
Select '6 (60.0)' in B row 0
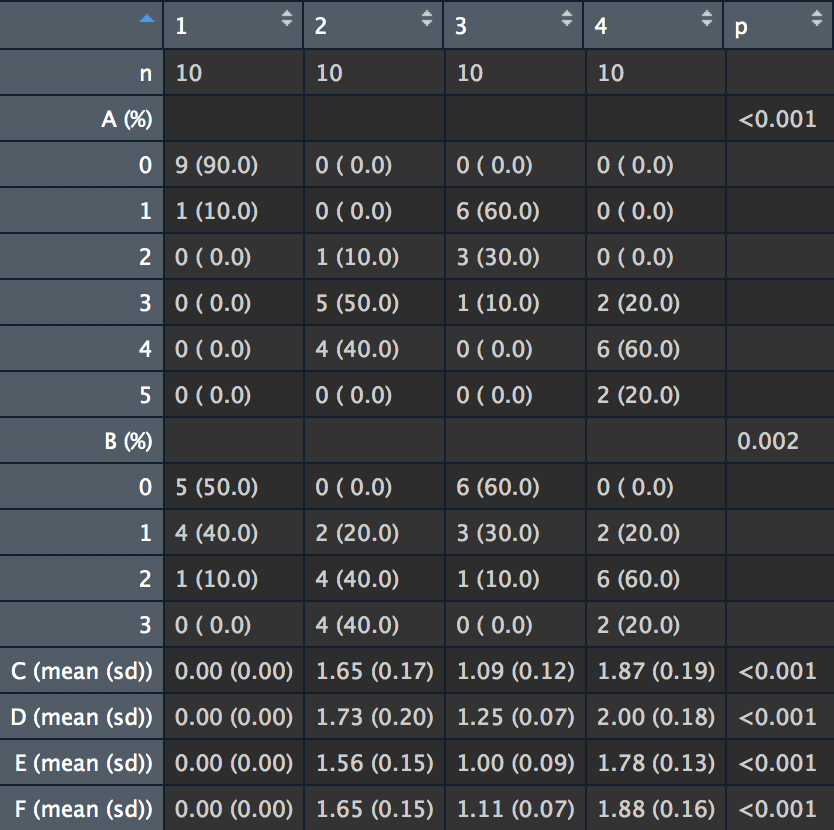coord(515,487)
